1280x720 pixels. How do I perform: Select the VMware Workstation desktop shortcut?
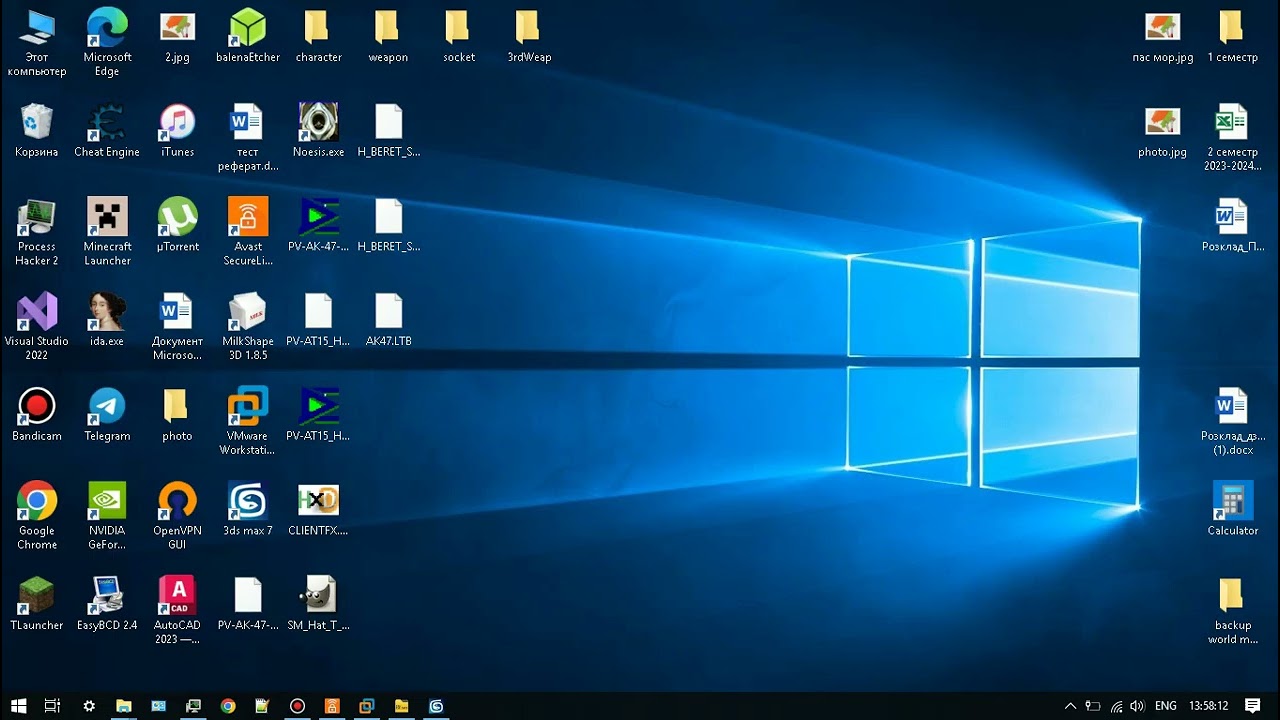pyautogui.click(x=248, y=421)
